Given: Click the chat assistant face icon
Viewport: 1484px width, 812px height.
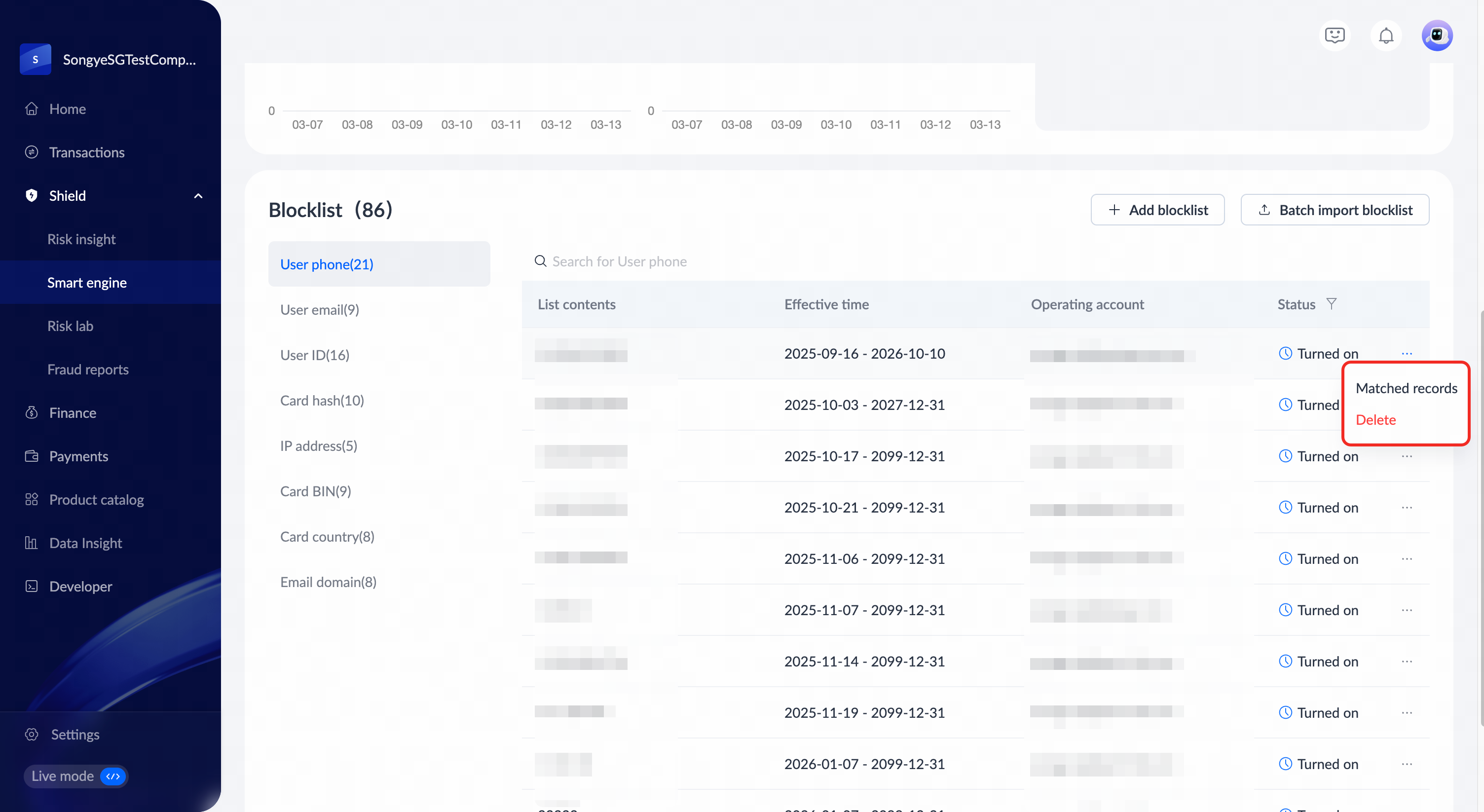Looking at the screenshot, I should coord(1334,37).
